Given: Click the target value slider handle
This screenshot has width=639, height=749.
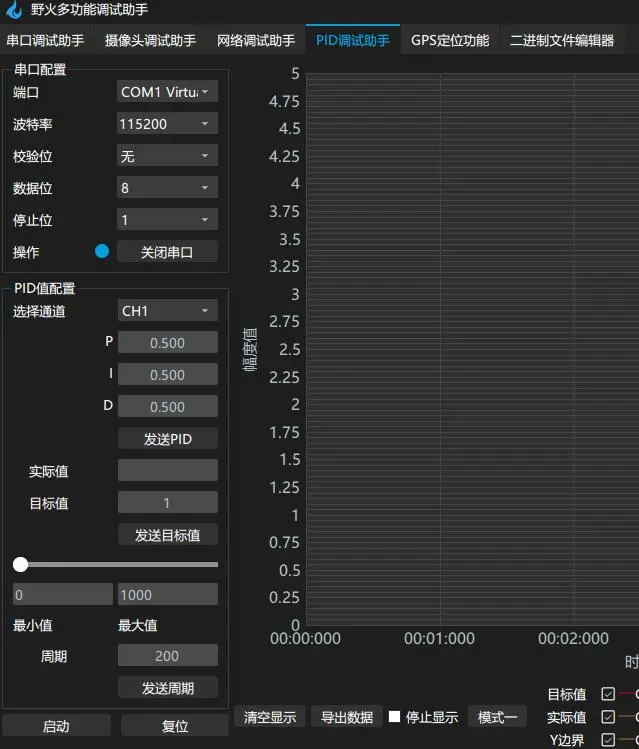Looking at the screenshot, I should [20, 564].
